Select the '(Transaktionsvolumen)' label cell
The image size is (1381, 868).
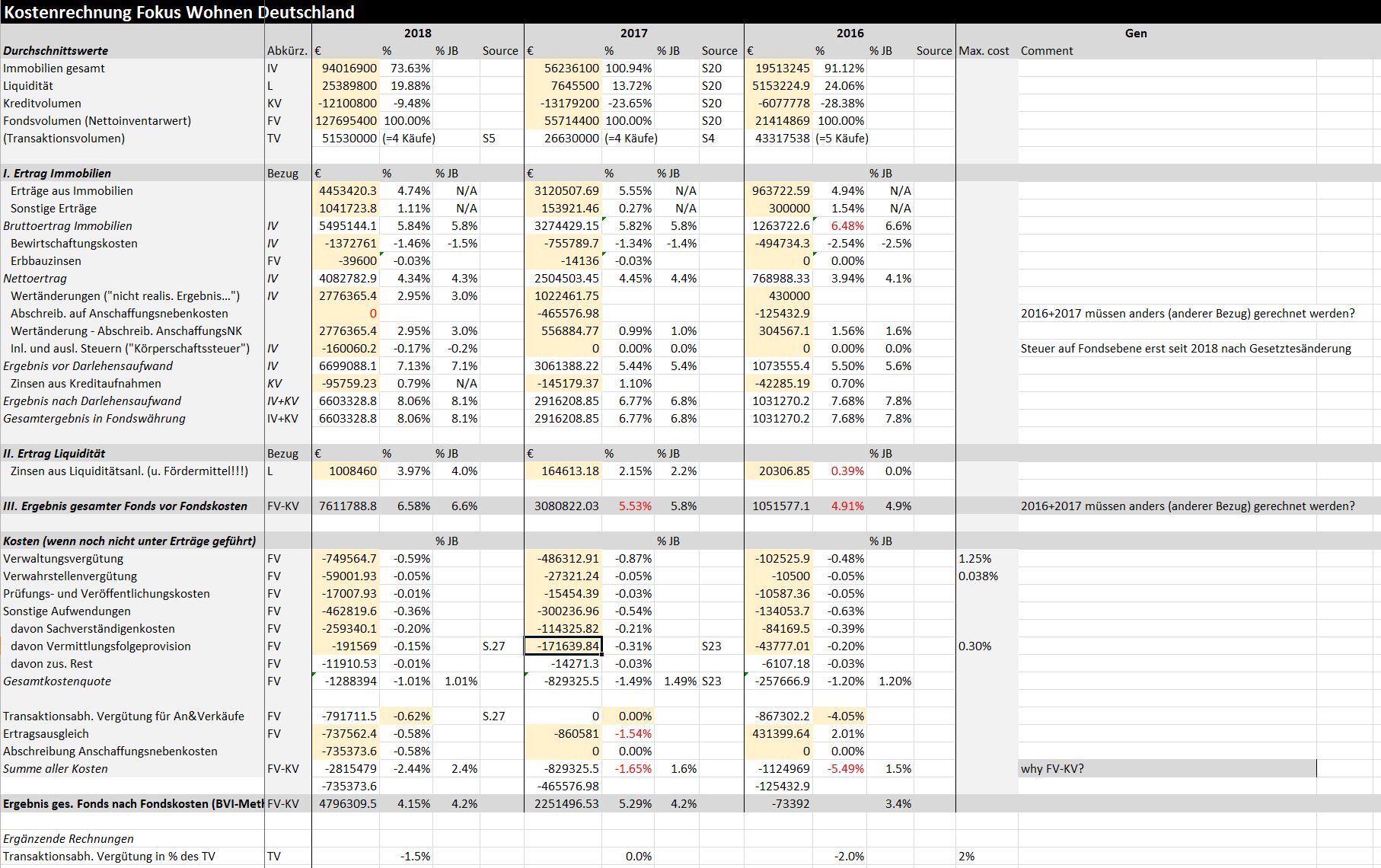64,139
